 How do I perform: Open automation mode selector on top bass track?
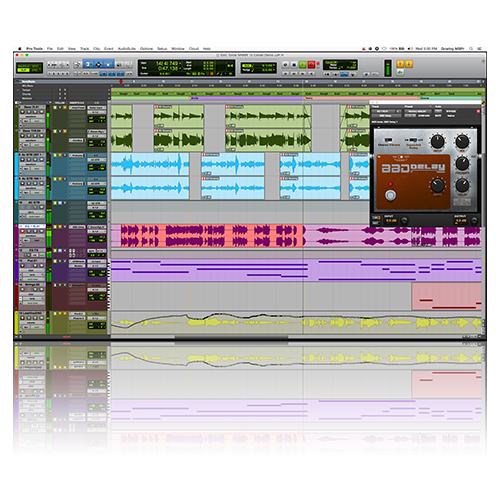pyautogui.click(x=37, y=121)
